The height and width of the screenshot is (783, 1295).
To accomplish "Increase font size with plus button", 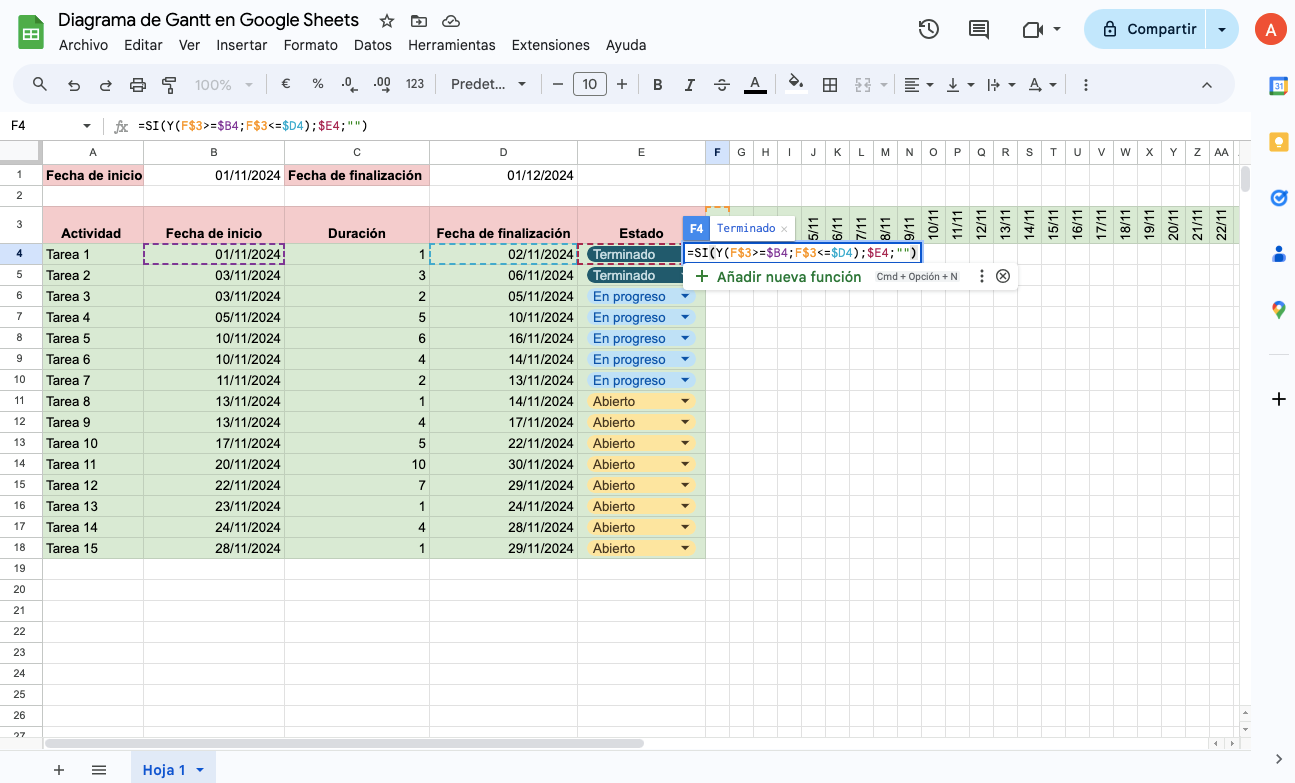I will tap(622, 85).
